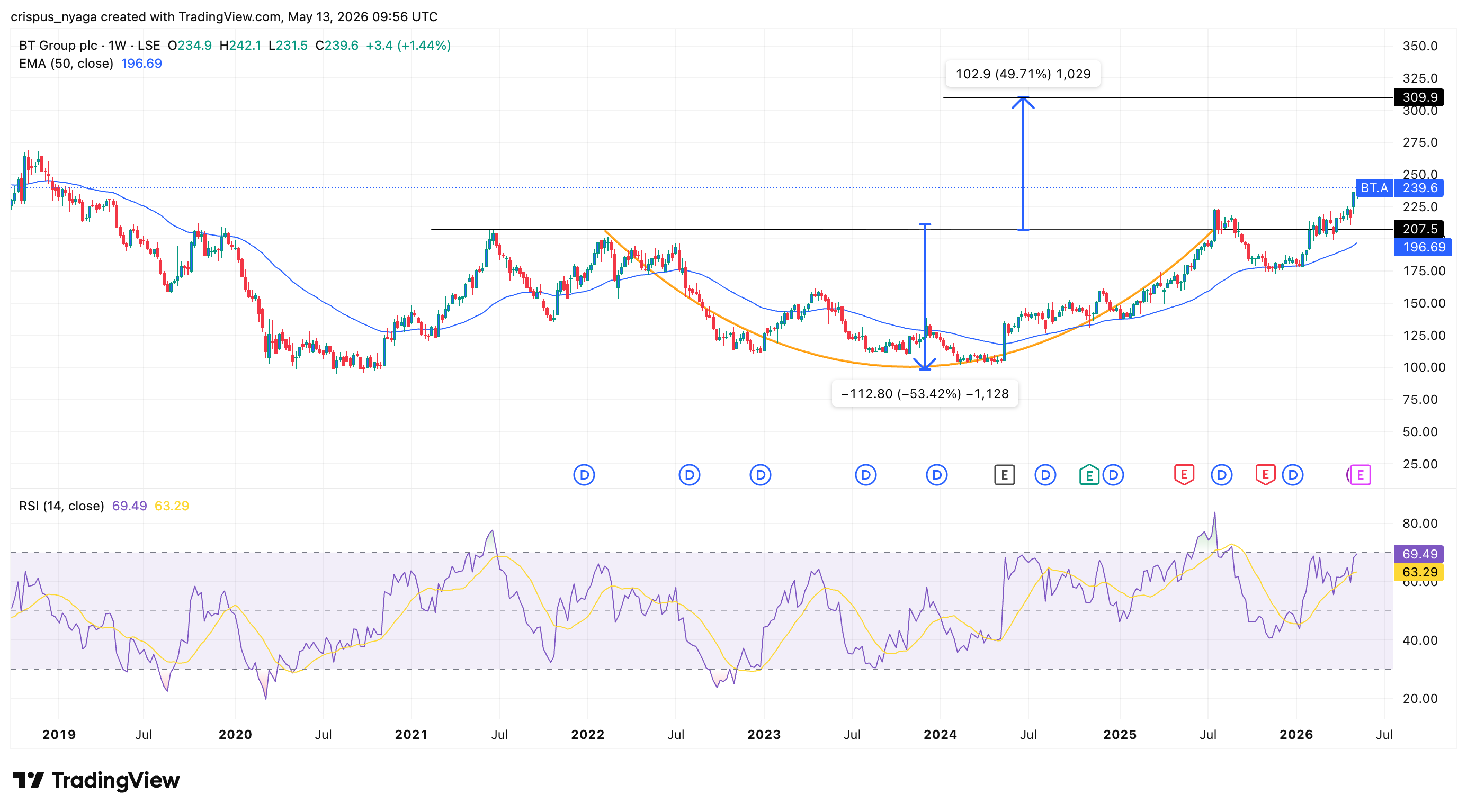Open the dividend marker just after Jul 2025

[1222, 475]
